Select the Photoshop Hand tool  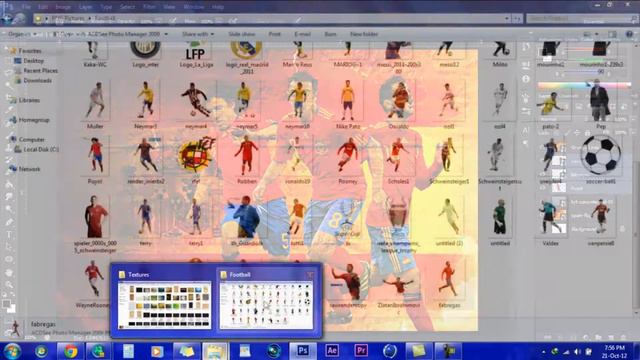(9, 272)
